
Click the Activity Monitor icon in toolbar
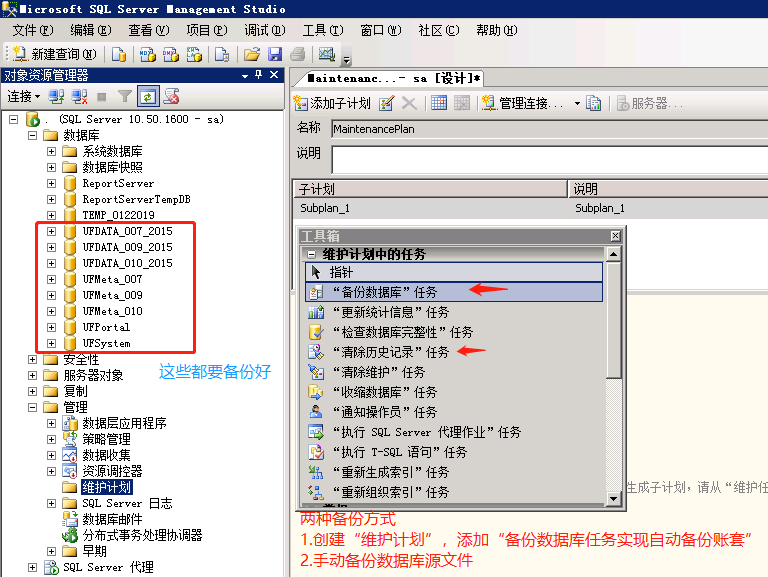327,54
